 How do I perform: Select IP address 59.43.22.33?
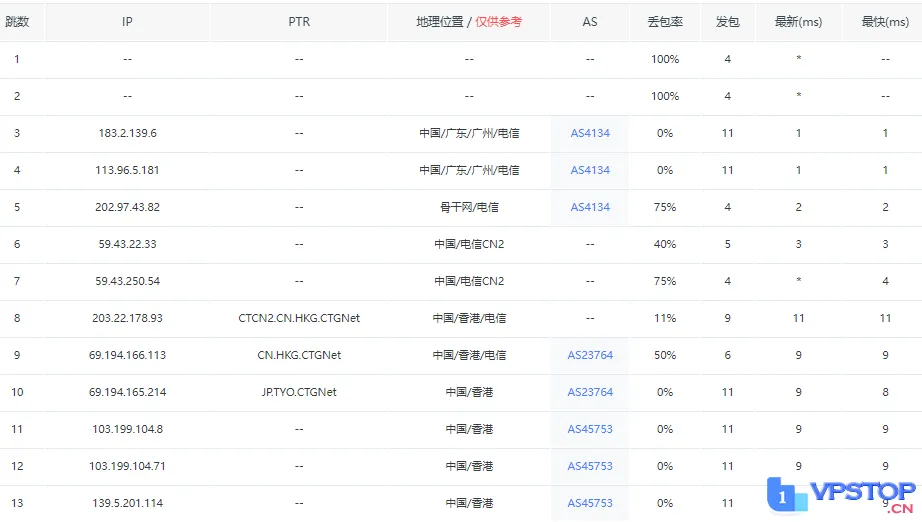(128, 244)
